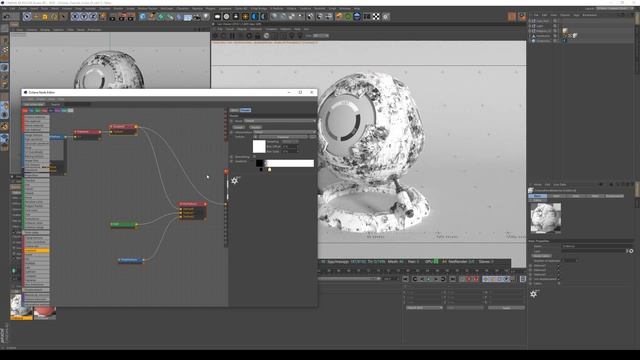Select the white gradient knot
640x360 pixels.
click(269, 169)
